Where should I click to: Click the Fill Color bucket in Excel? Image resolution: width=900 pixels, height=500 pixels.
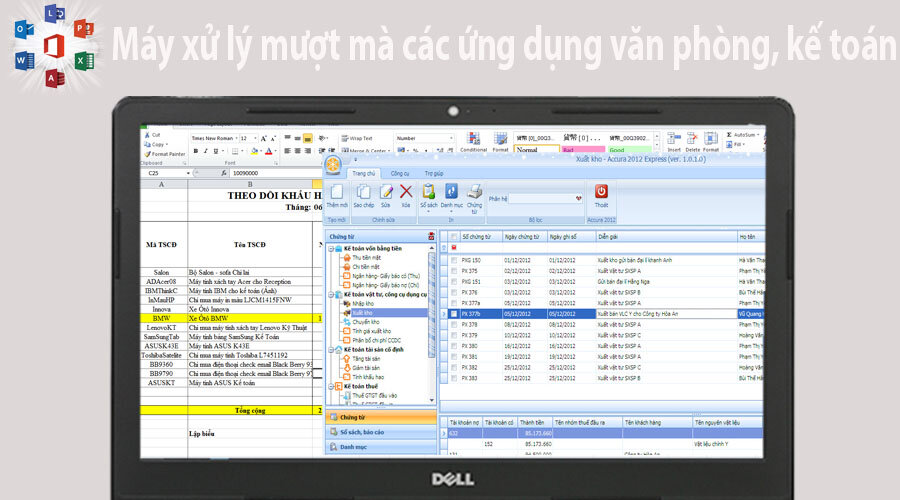point(254,151)
